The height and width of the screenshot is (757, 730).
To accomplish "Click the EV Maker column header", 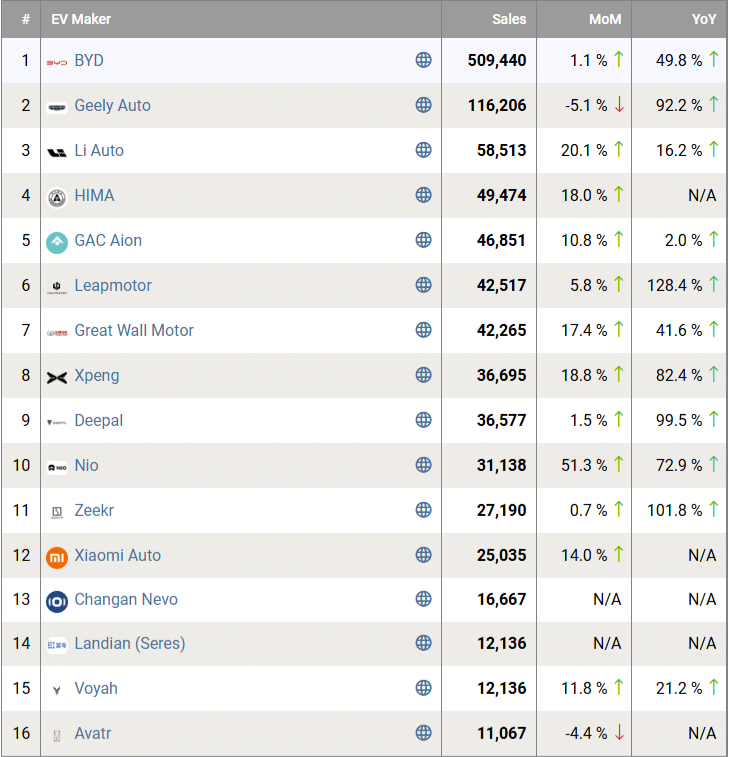I will point(81,19).
